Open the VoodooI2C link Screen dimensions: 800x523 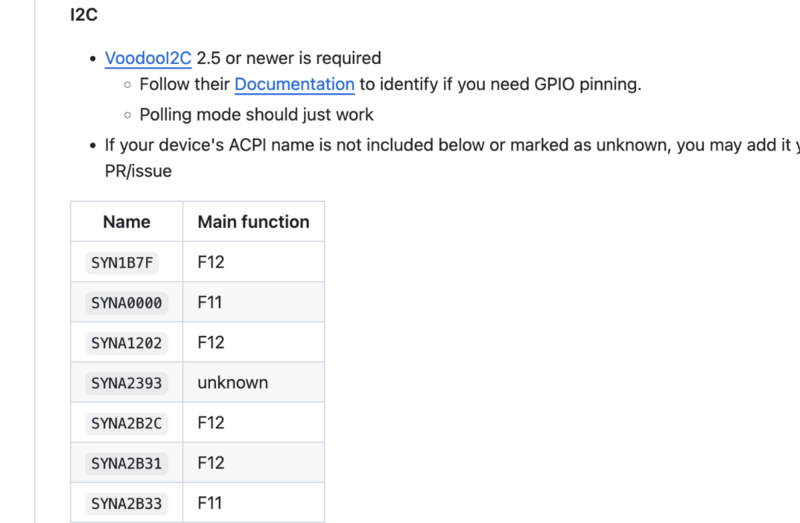point(148,58)
